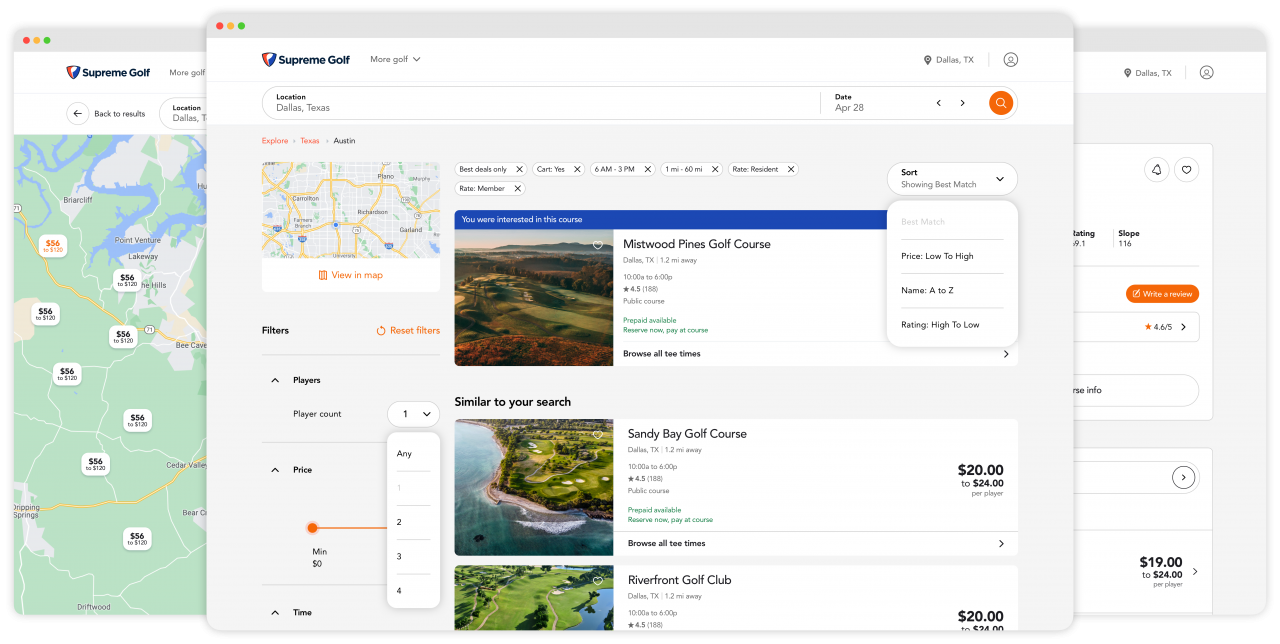Remove the Cart: Yes filter chip

pos(575,170)
